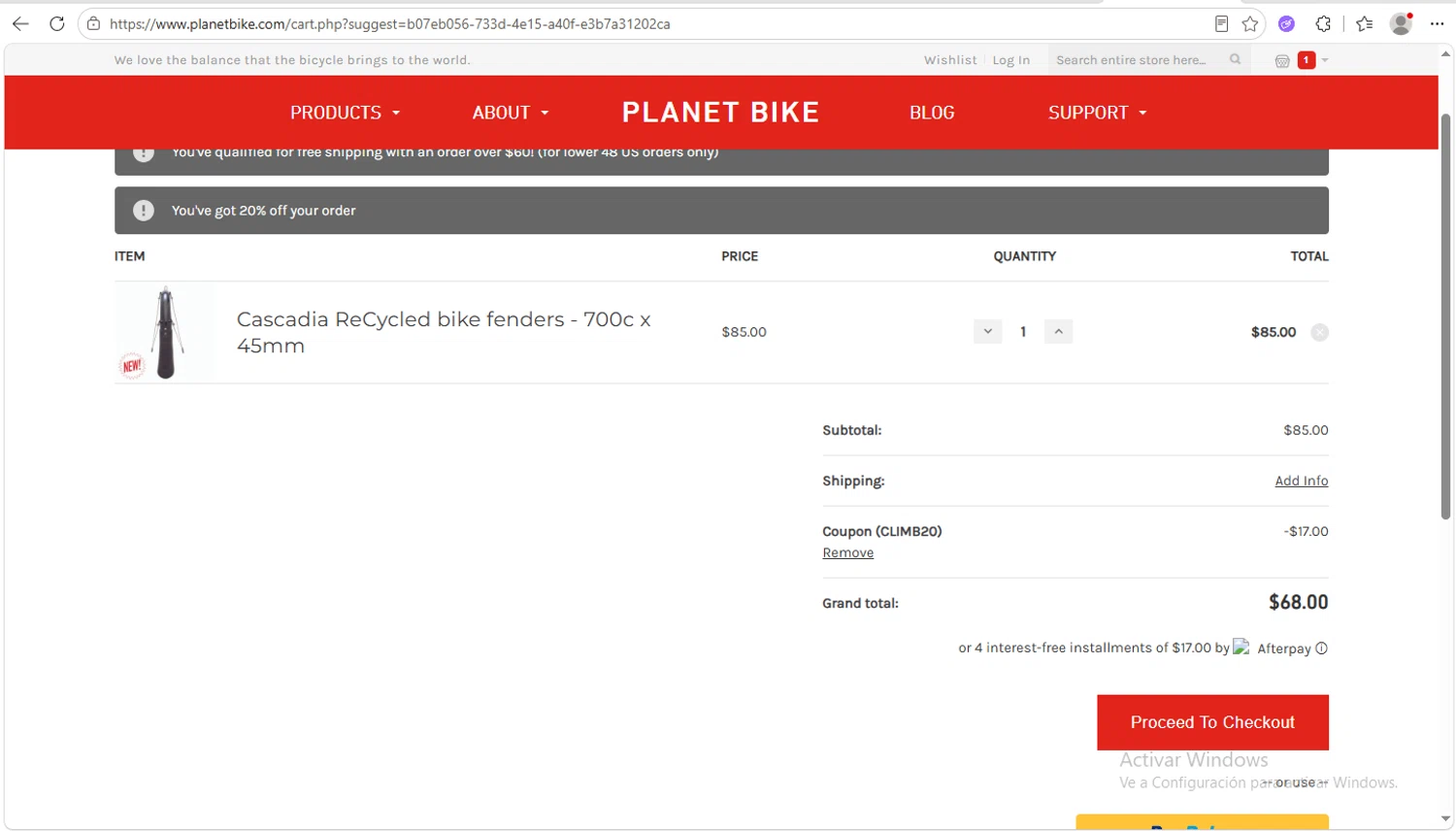Click Proceed To Checkout button

[1212, 722]
